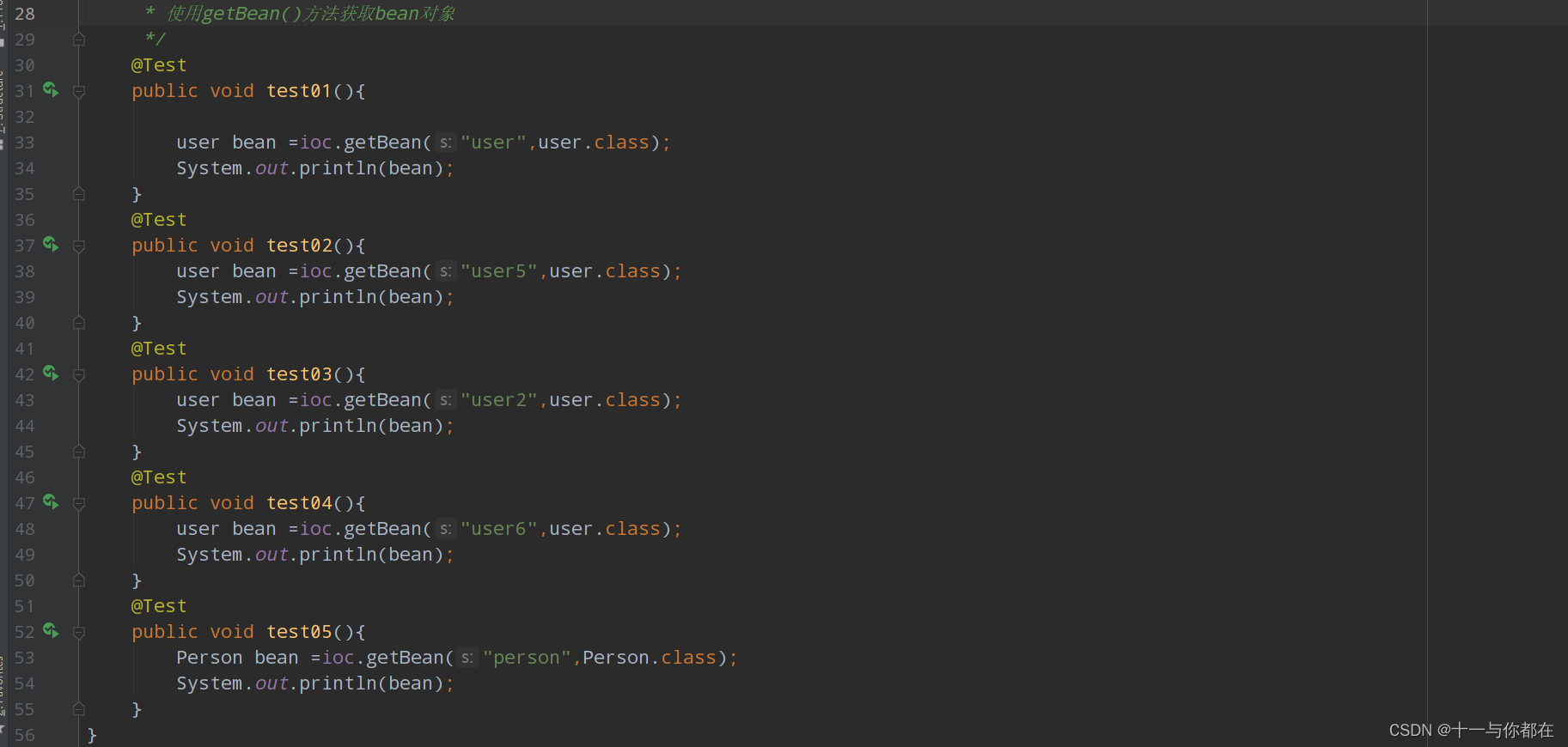The image size is (1568, 747).
Task: Click line number 32 in the gutter
Action: point(25,117)
